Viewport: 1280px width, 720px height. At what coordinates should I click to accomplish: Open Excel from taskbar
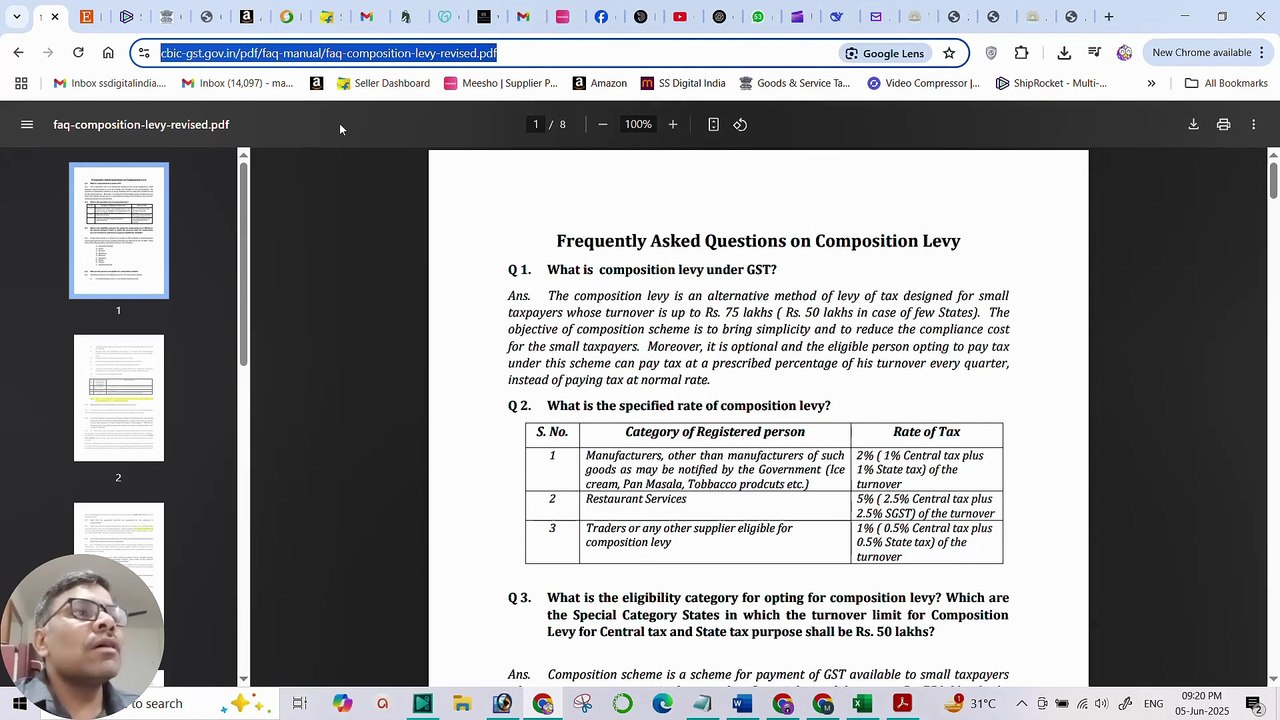[x=862, y=704]
